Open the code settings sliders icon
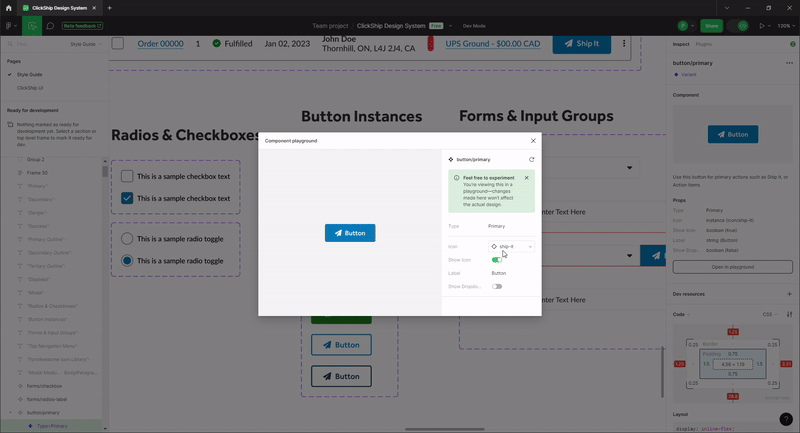The image size is (800, 433). click(789, 314)
